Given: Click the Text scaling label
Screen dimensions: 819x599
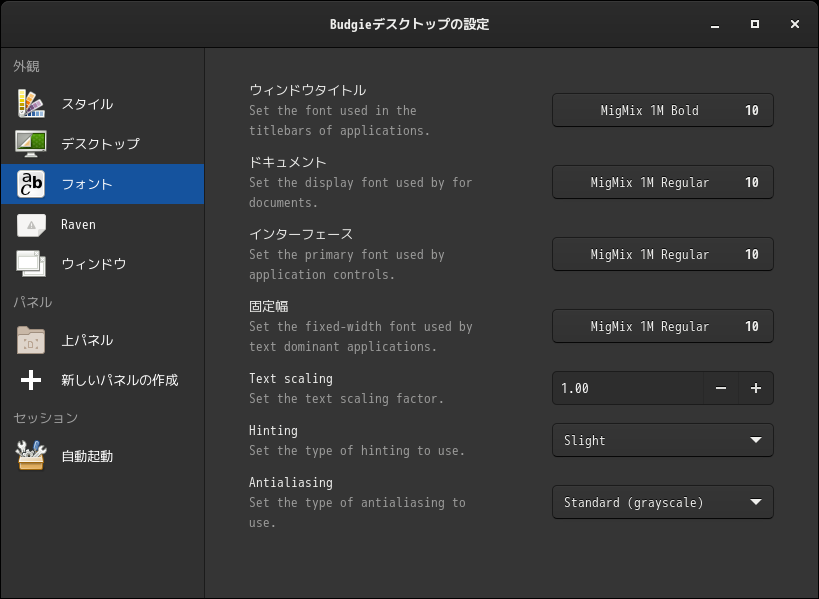Looking at the screenshot, I should [x=291, y=379].
